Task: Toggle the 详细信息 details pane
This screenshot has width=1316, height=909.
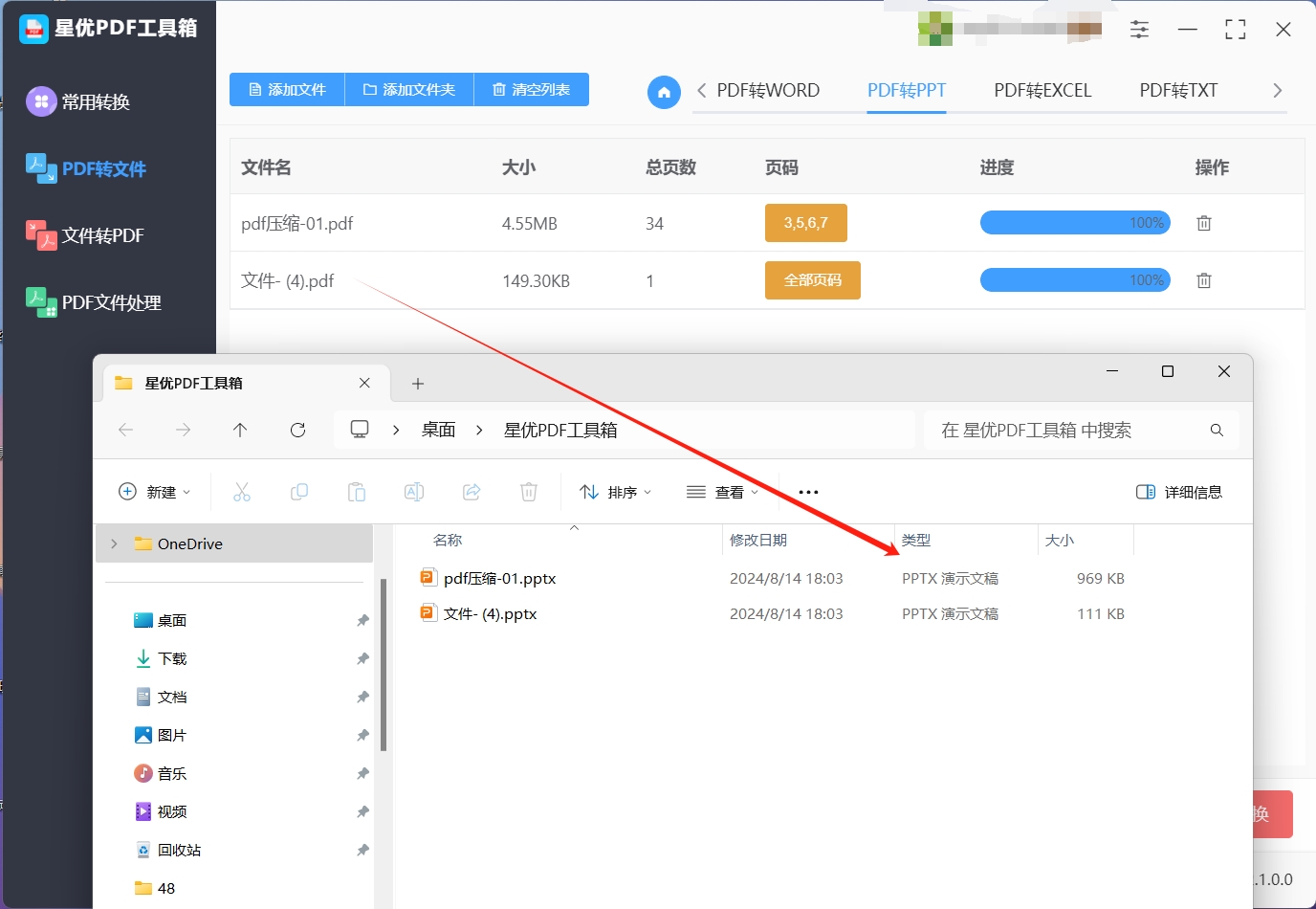Action: click(x=1179, y=492)
